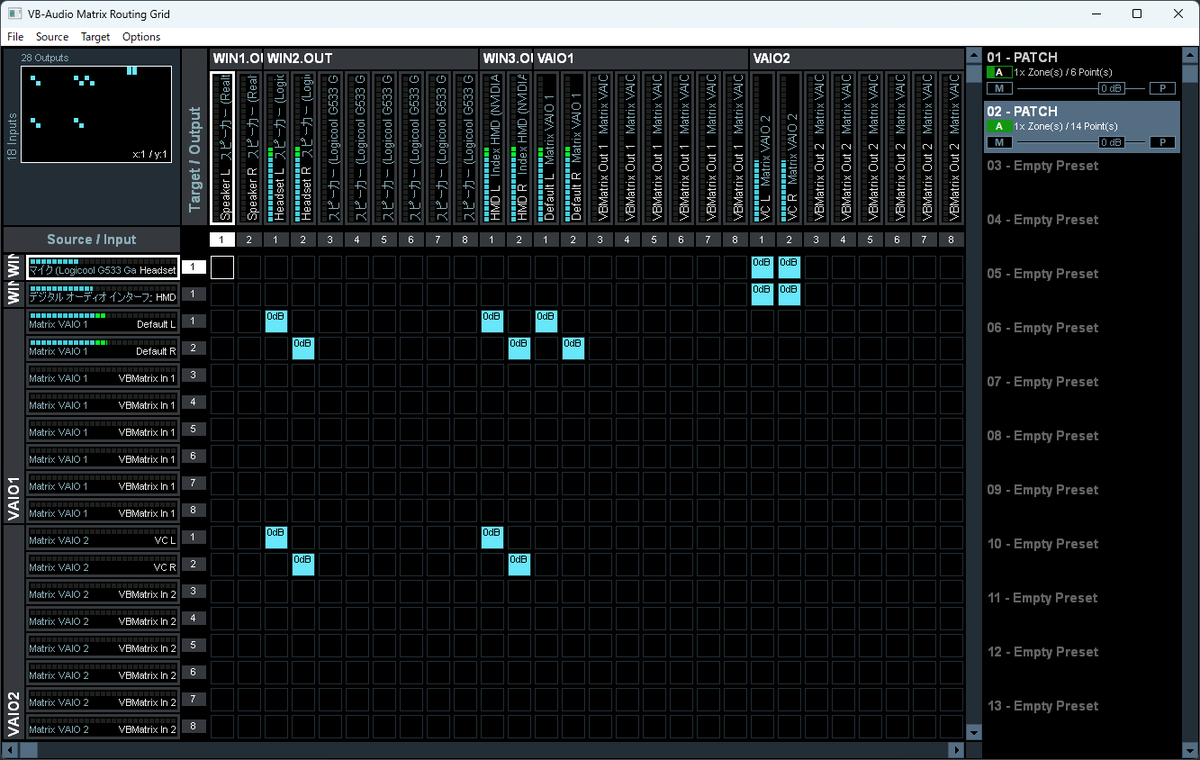Toggle patch point VC R to HMD R
This screenshot has width=1200, height=760.
[519, 564]
